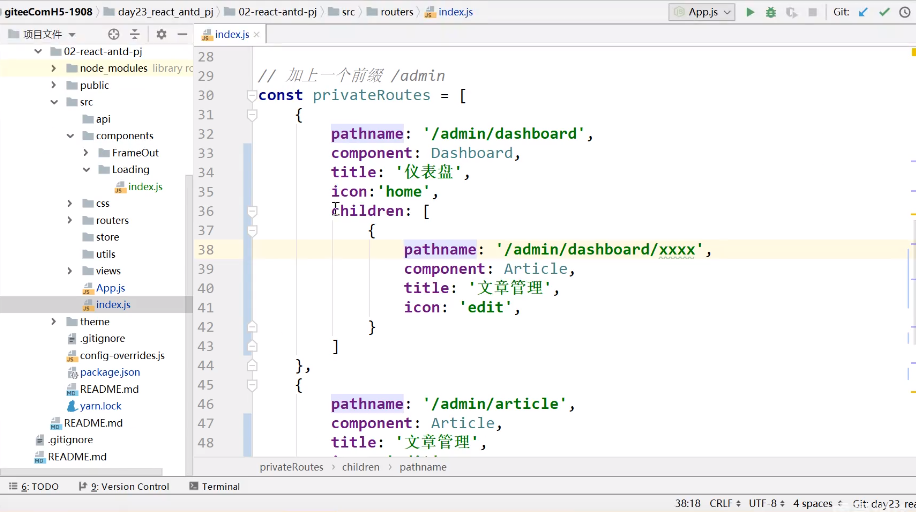Viewport: 916px width, 512px height.
Task: Collapse the 02-react-antd-pj folder
Action: 39,51
